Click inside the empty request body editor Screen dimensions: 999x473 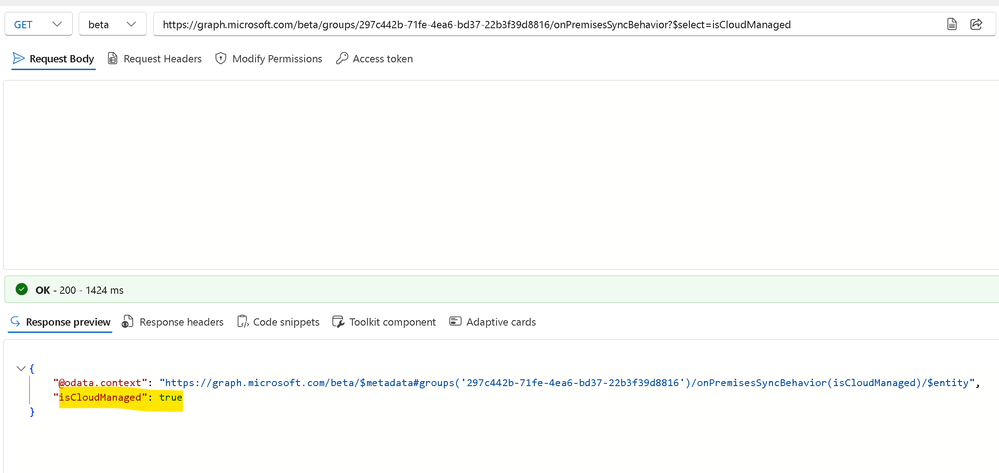click(501, 175)
